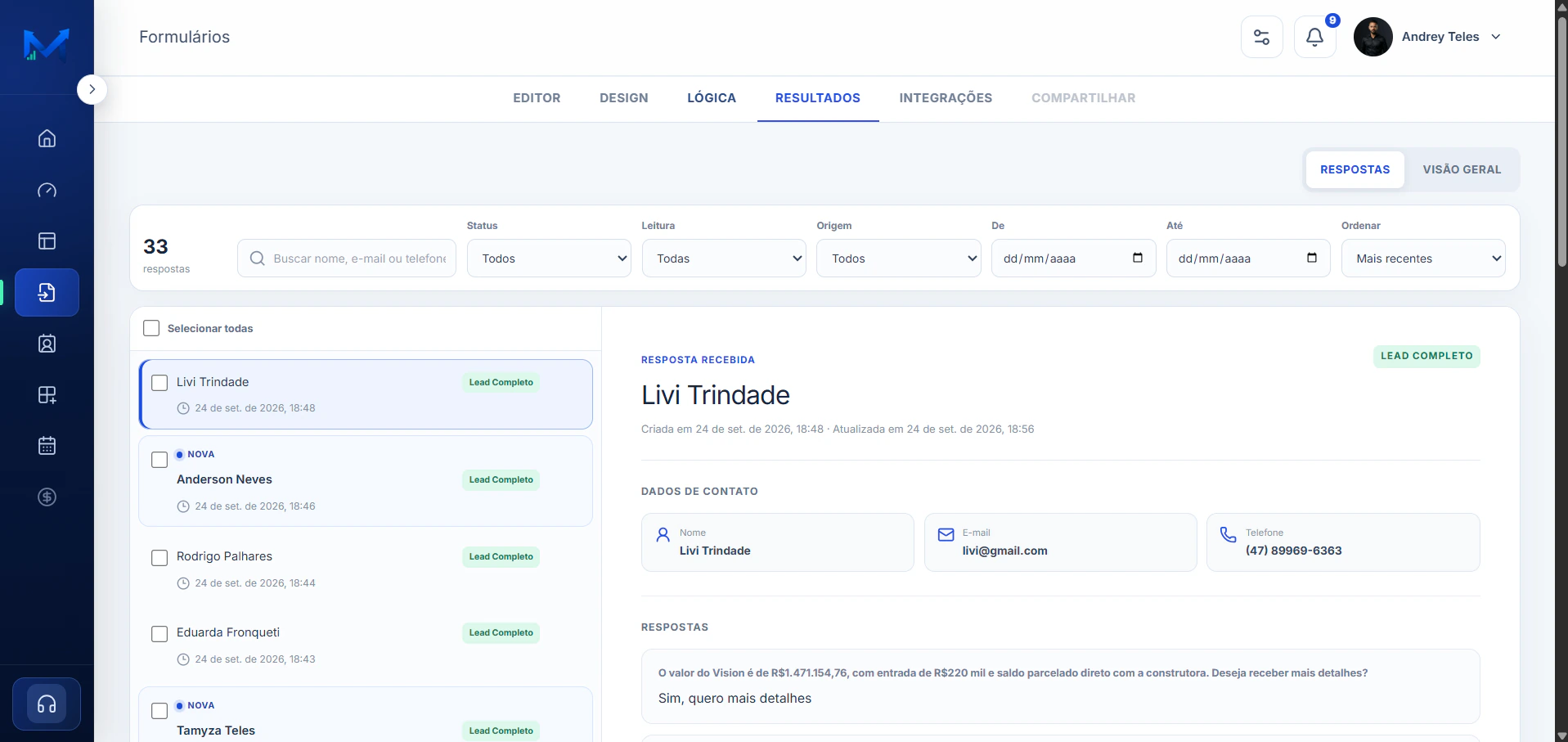Open the home icon in sidebar

pos(47,138)
